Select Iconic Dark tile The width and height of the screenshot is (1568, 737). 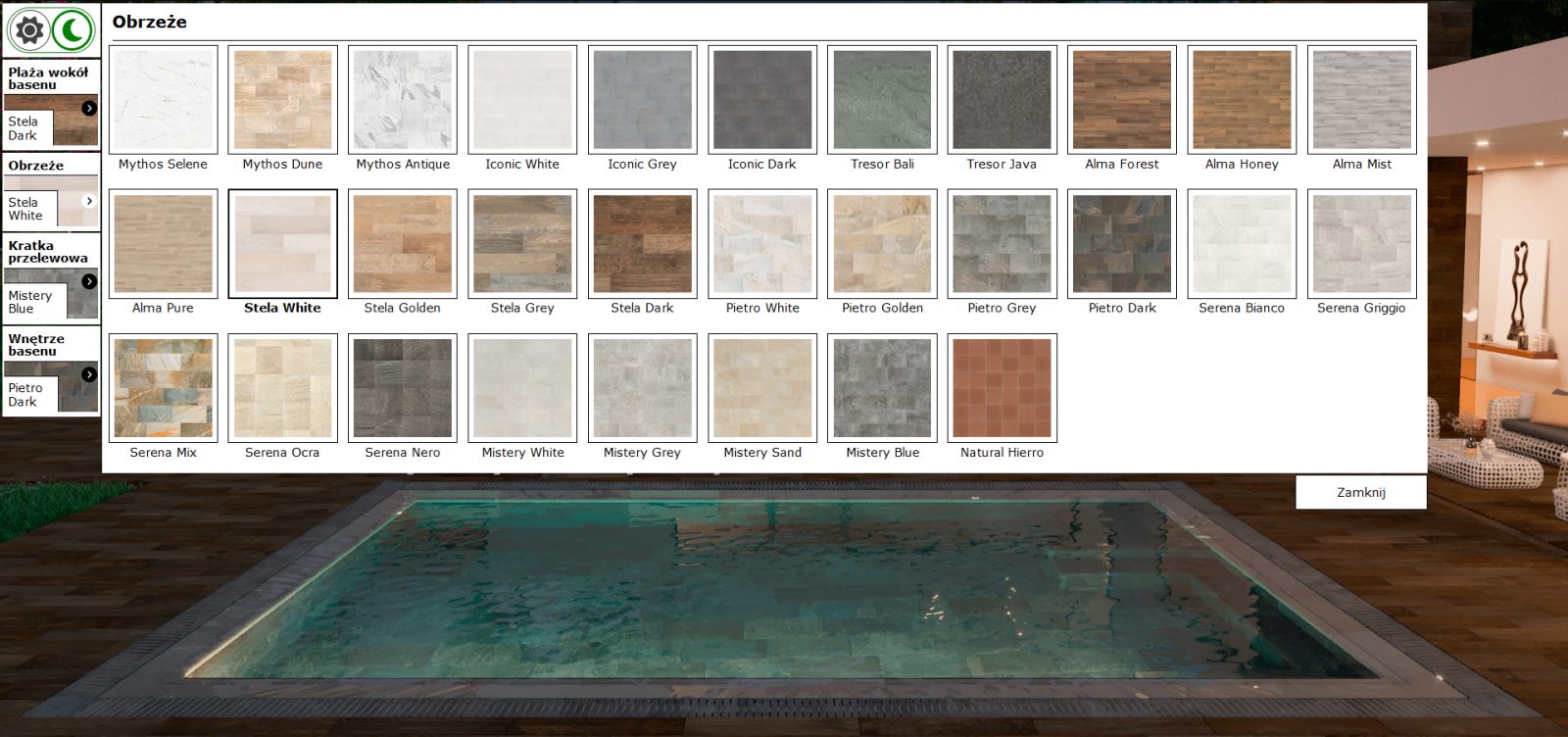[762, 100]
